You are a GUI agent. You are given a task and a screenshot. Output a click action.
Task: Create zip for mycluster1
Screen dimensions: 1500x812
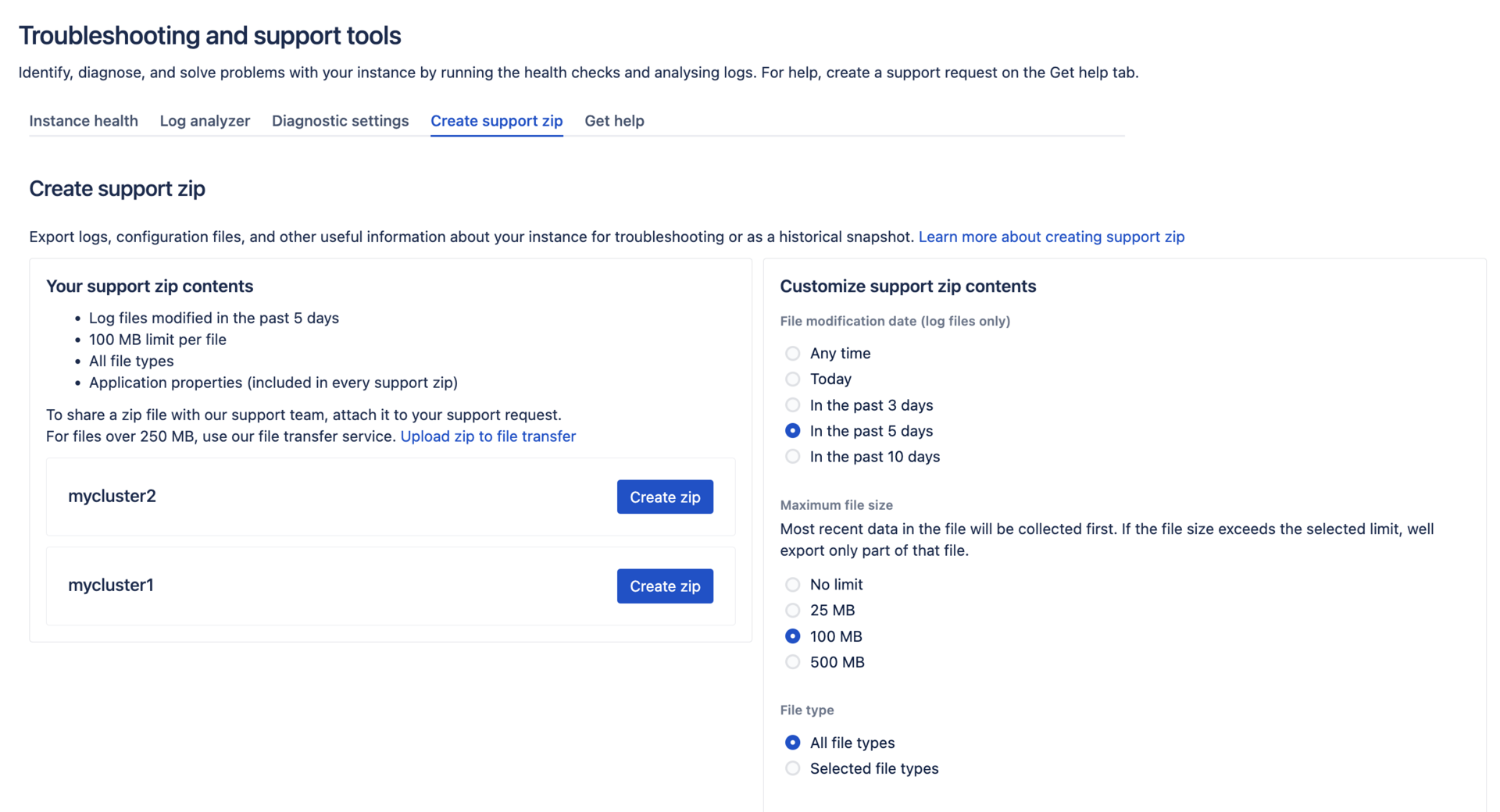(664, 586)
